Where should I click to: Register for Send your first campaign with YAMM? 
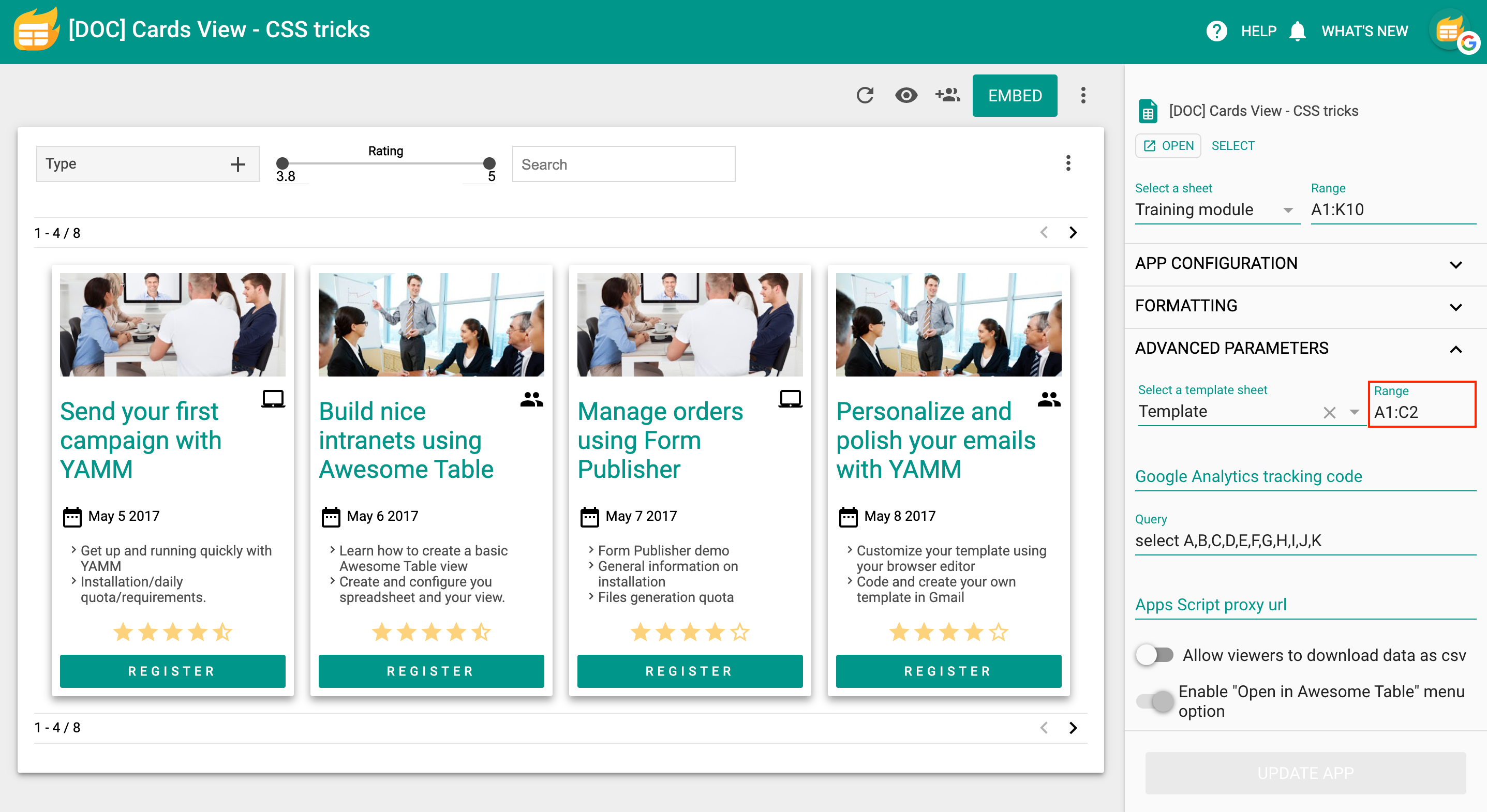coord(173,671)
